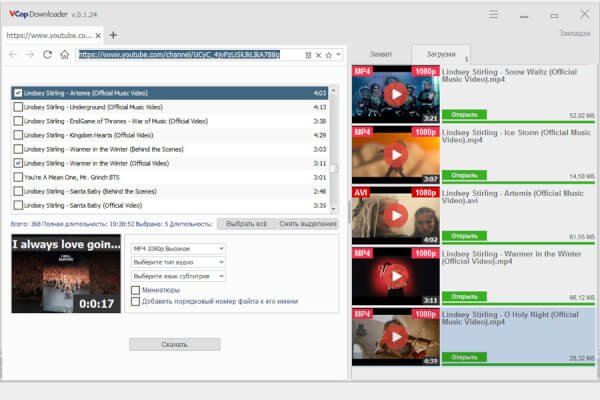The image size is (600, 400).
Task: Expand the address bar dropdown arrow
Action: coord(338,55)
